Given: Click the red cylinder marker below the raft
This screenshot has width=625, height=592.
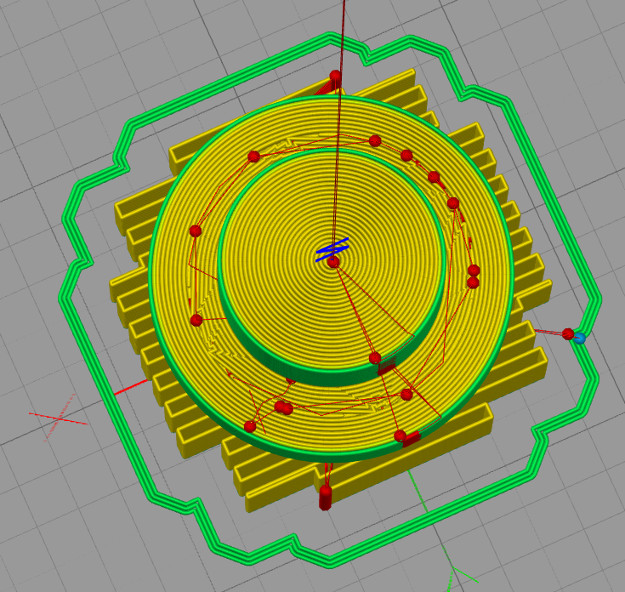Looking at the screenshot, I should pos(325,497).
